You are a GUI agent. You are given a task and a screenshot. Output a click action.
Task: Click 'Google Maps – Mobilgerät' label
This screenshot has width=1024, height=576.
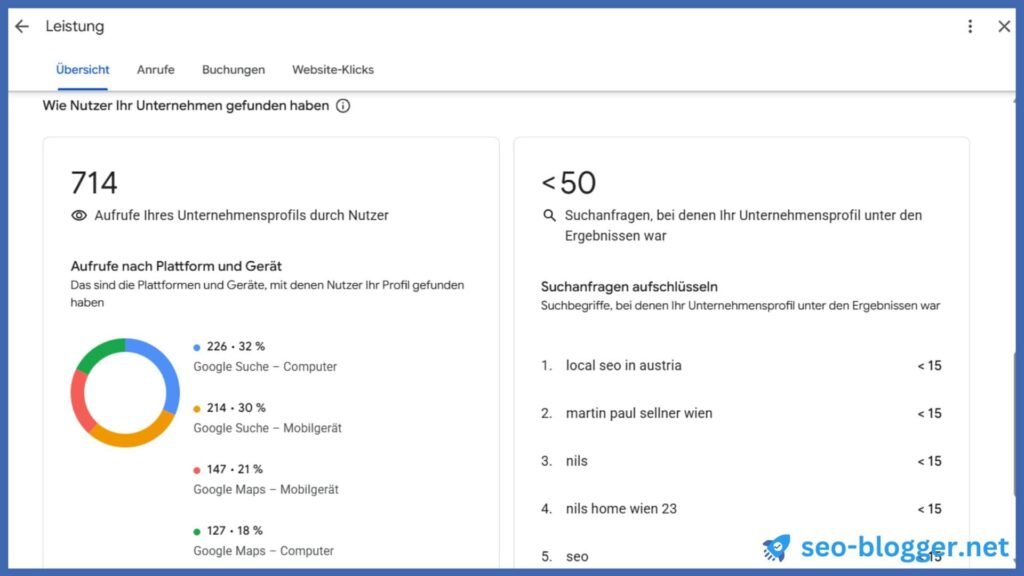pyautogui.click(x=266, y=490)
